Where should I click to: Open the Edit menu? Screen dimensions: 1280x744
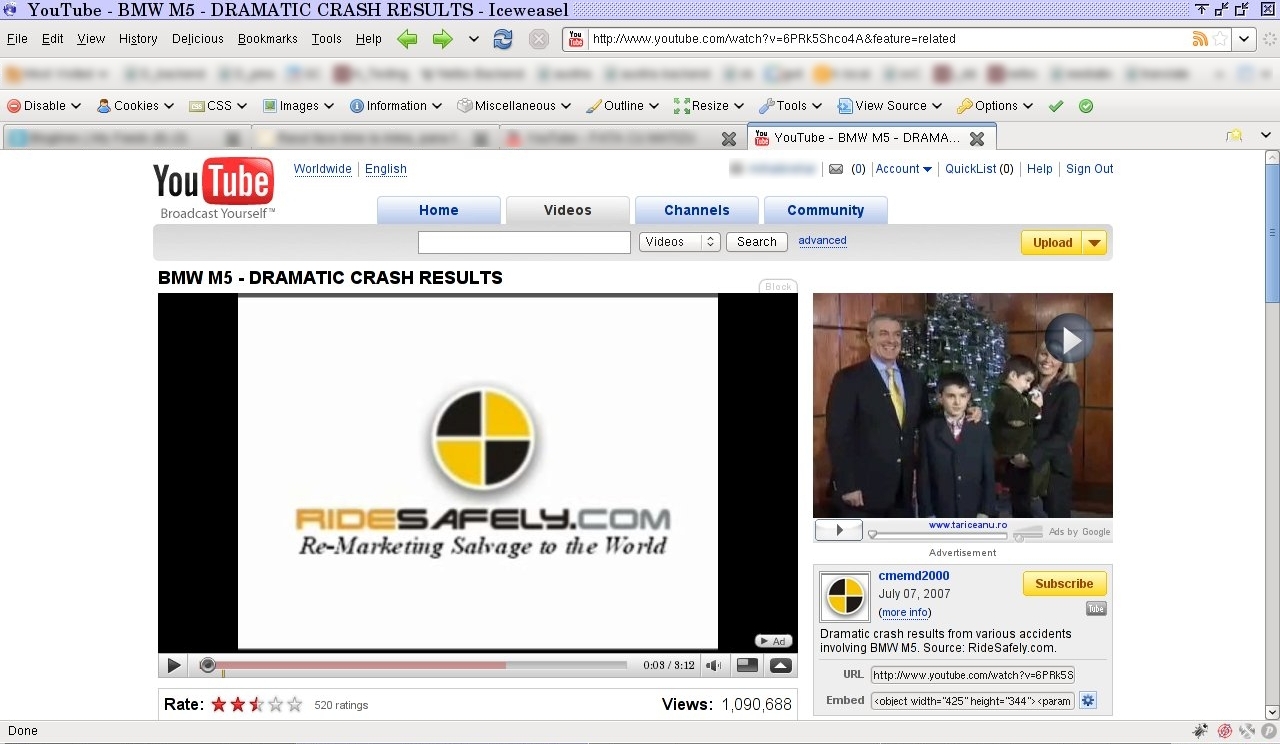[x=53, y=39]
